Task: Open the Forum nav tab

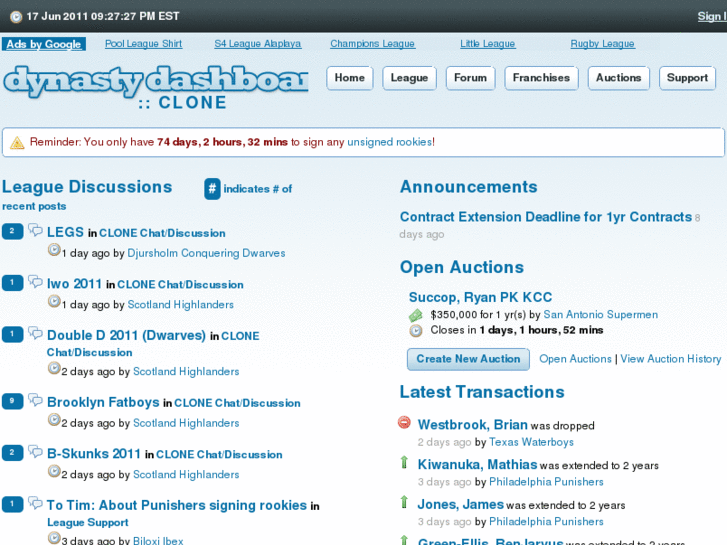Action: pos(471,78)
